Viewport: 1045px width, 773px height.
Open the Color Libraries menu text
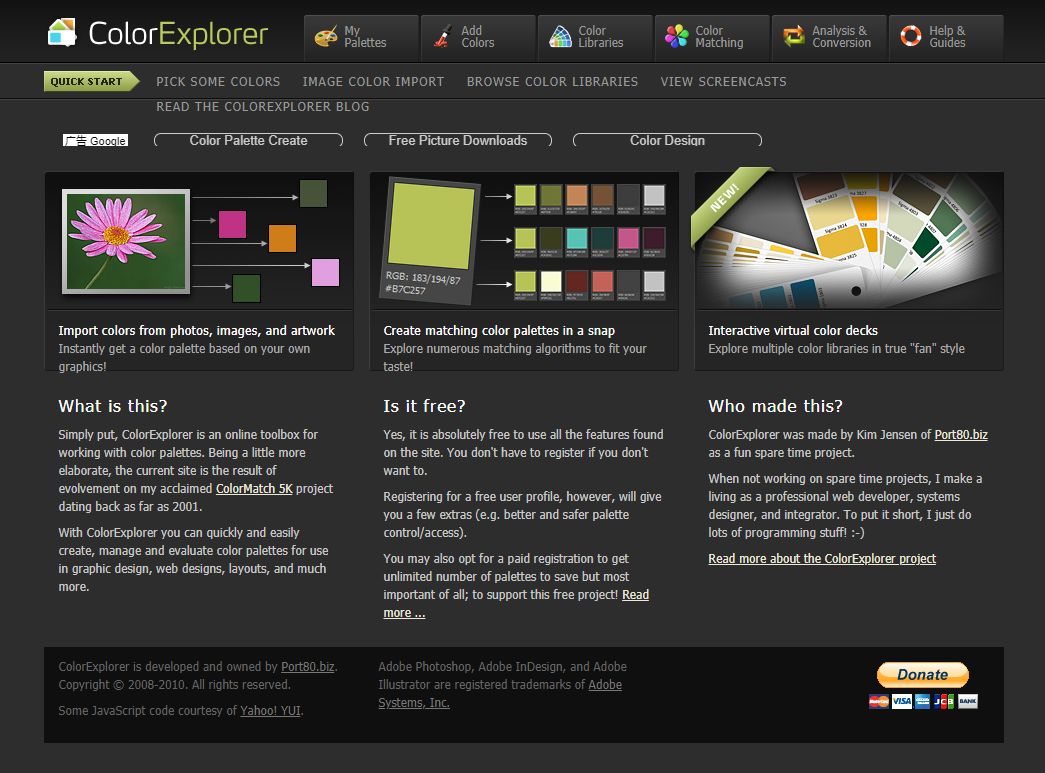point(600,37)
